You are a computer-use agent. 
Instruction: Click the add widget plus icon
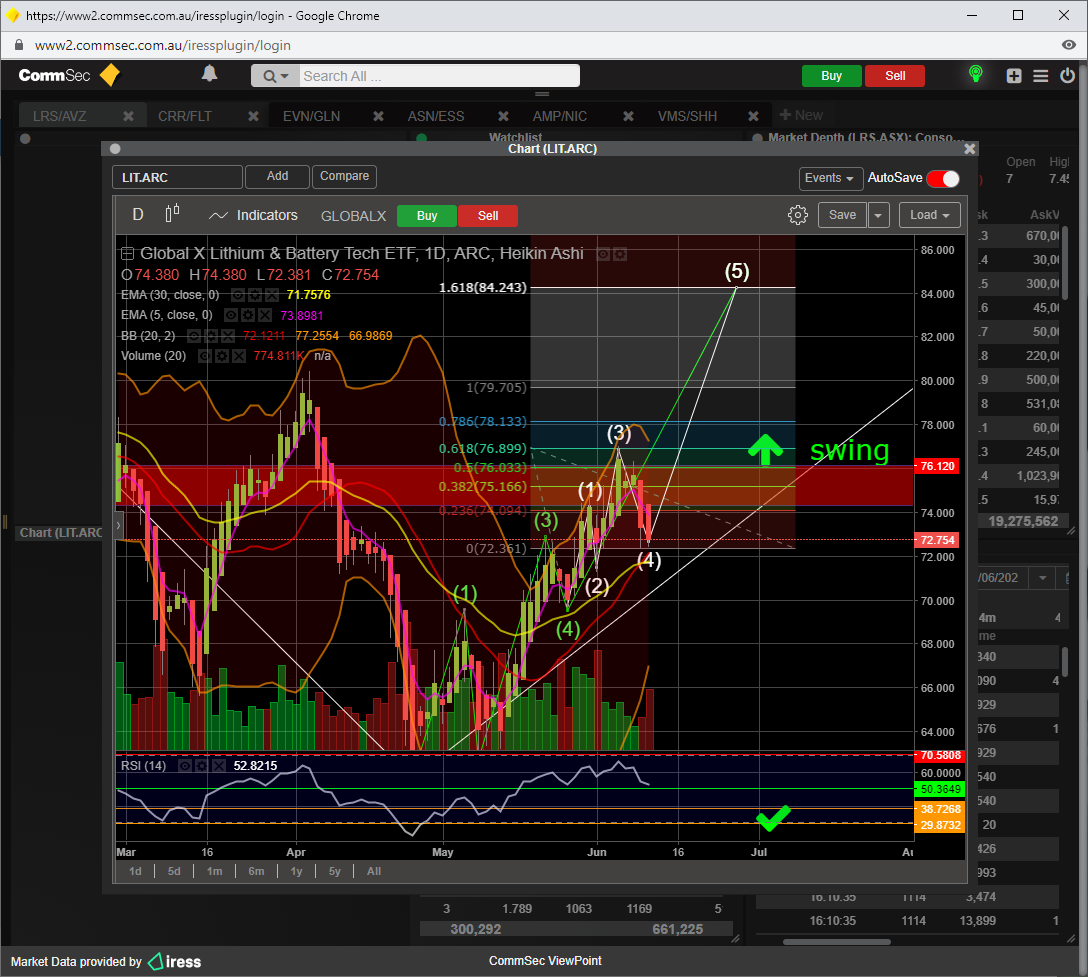(x=1014, y=76)
